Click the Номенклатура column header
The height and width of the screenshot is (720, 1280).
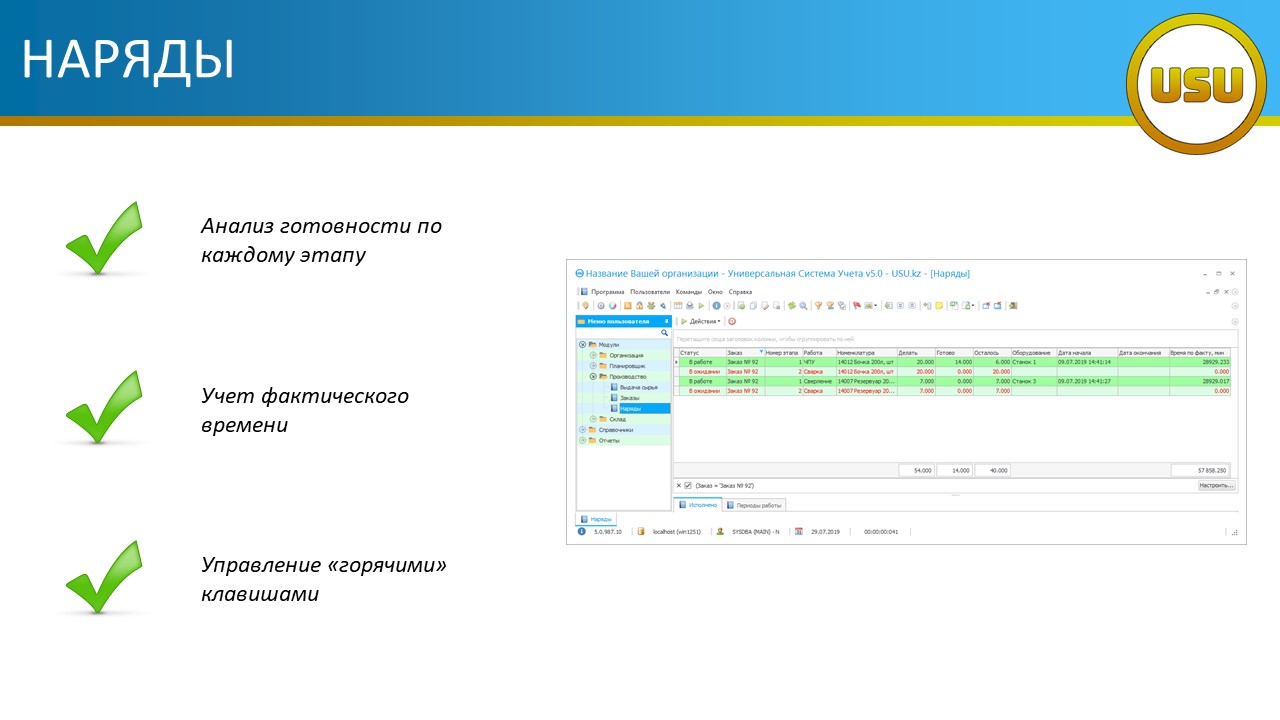[866, 352]
